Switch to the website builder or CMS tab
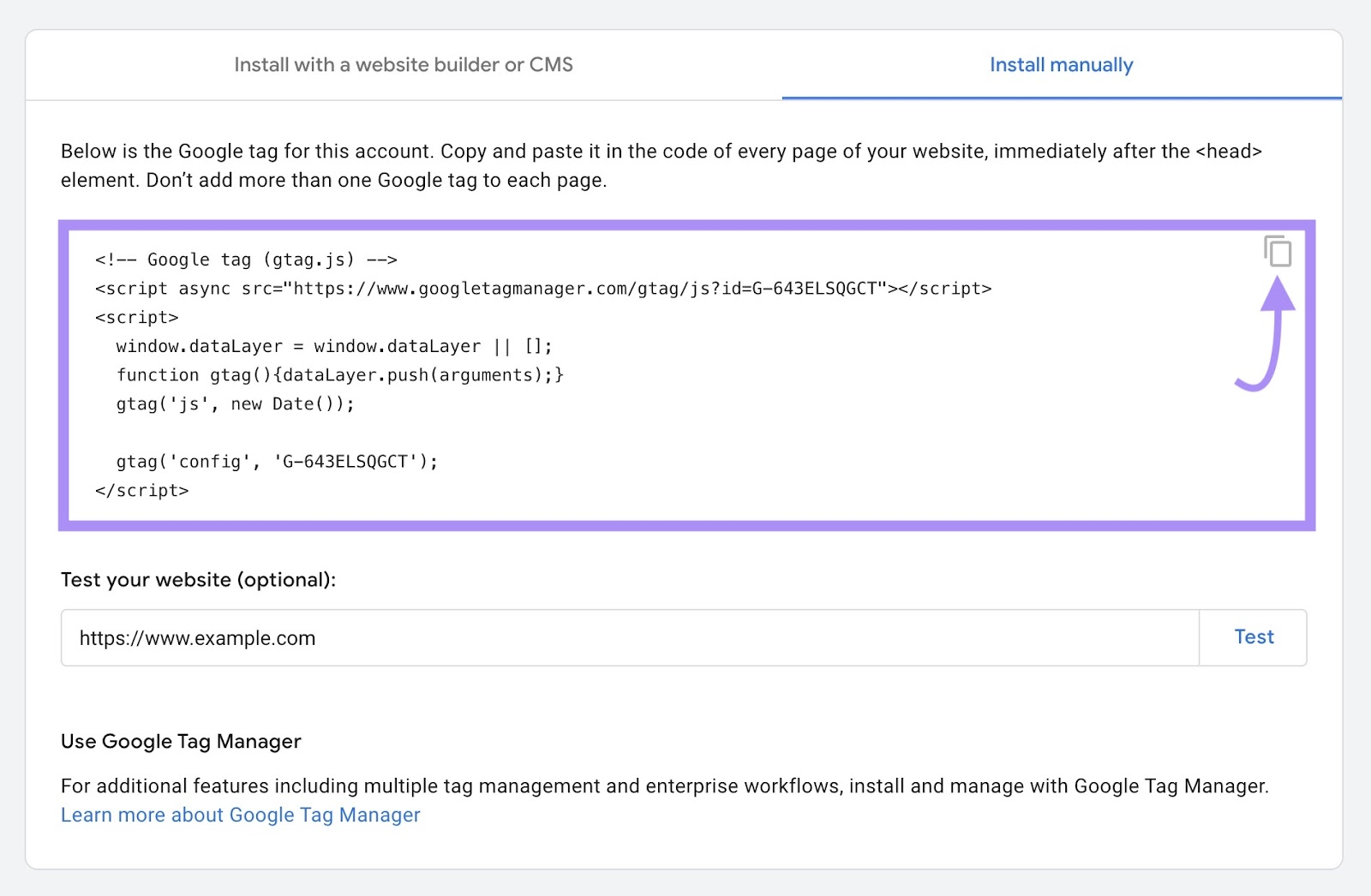Image resolution: width=1371 pixels, height=896 pixels. coord(403,64)
